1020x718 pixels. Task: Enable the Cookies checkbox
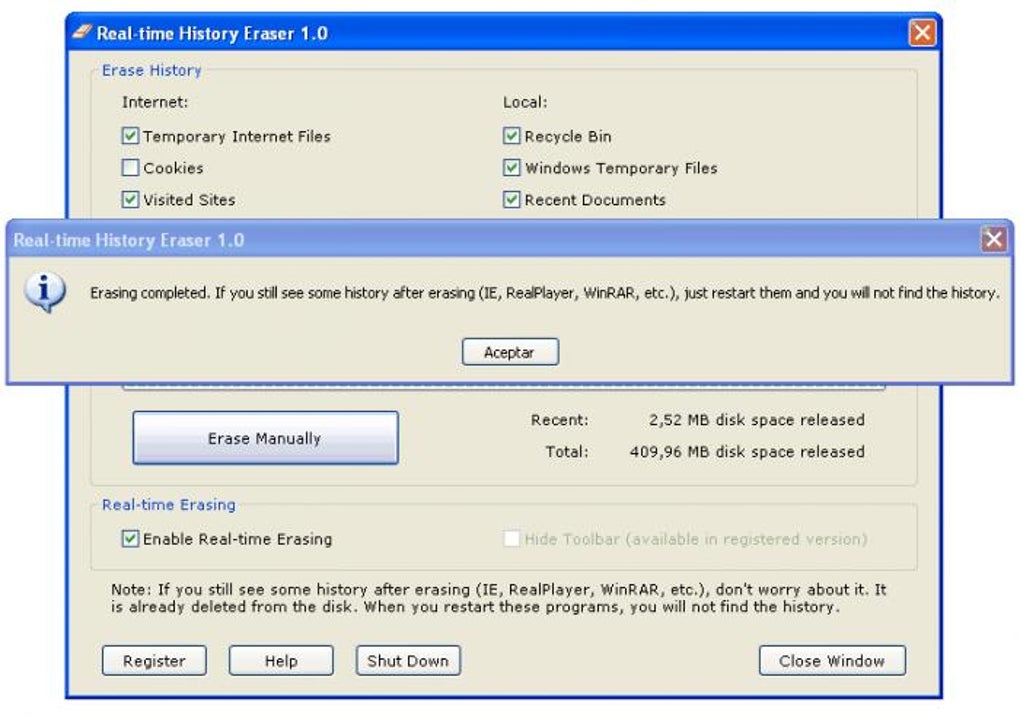coord(130,167)
